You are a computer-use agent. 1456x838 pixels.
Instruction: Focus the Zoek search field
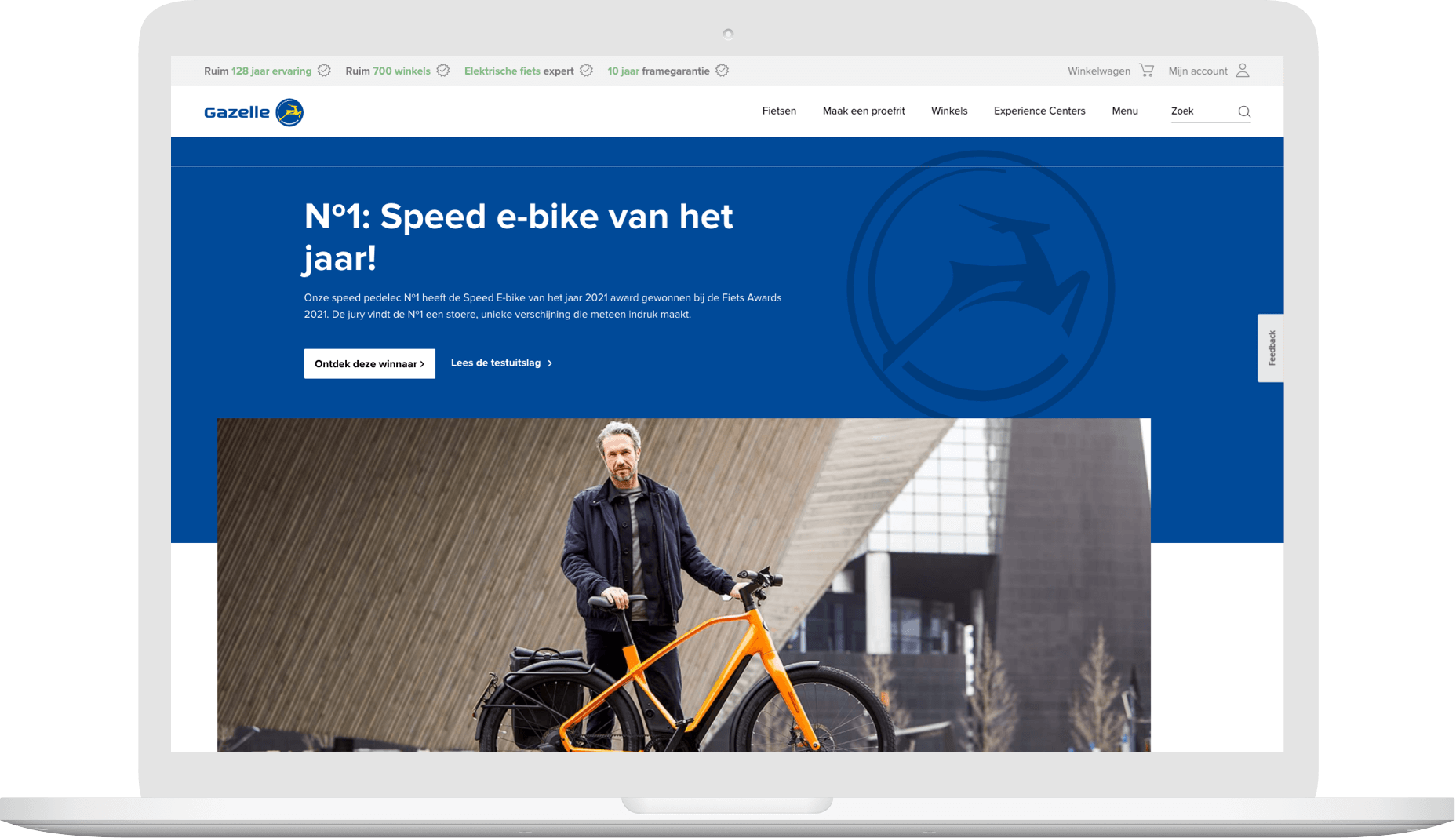coord(1200,111)
